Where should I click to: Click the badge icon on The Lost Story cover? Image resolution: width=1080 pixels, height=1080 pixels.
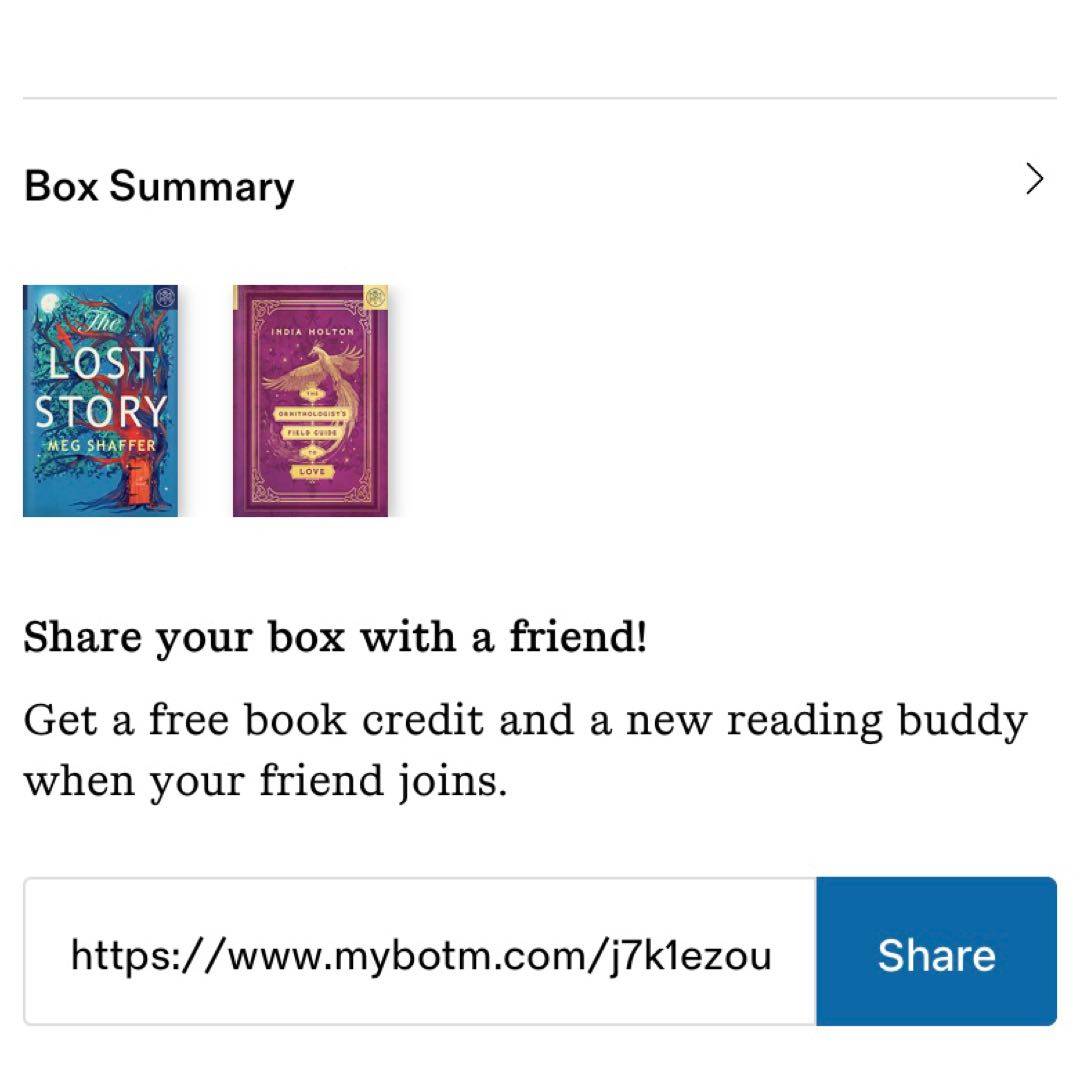(x=167, y=297)
